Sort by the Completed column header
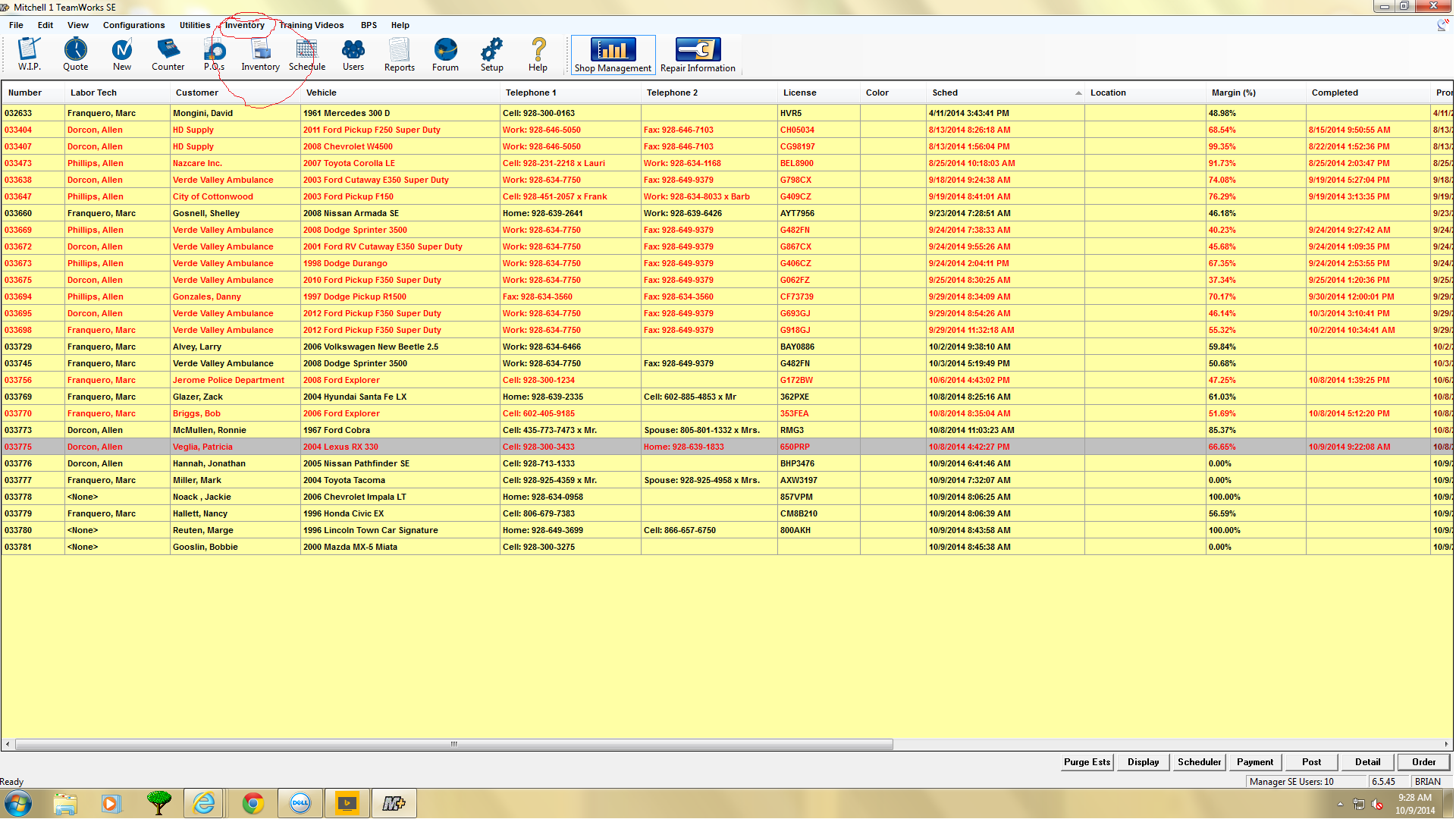Viewport: 1456px width, 819px height. (1368, 93)
